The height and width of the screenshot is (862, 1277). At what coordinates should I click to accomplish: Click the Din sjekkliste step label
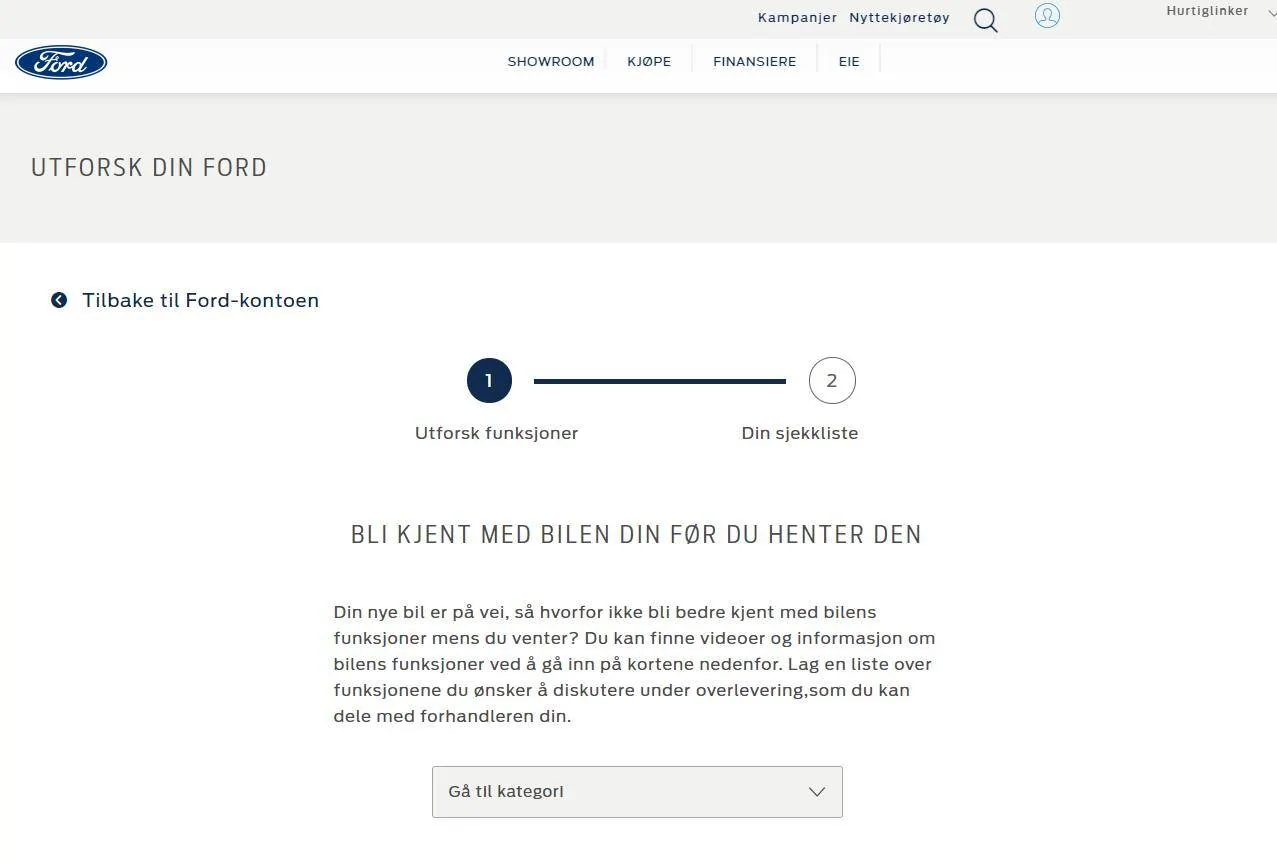point(799,433)
